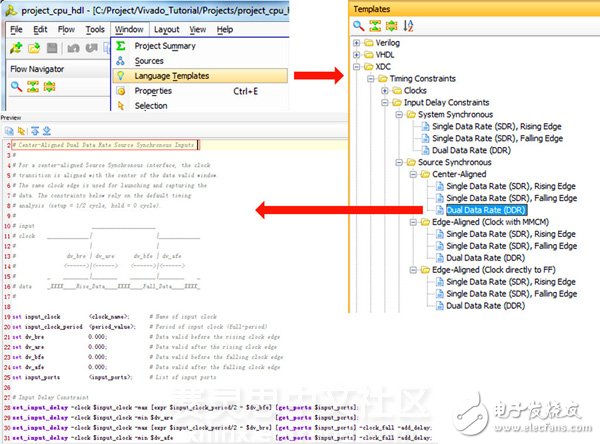Collapse the XDC tree node
Screen dimensions: 600x444
click(358, 69)
